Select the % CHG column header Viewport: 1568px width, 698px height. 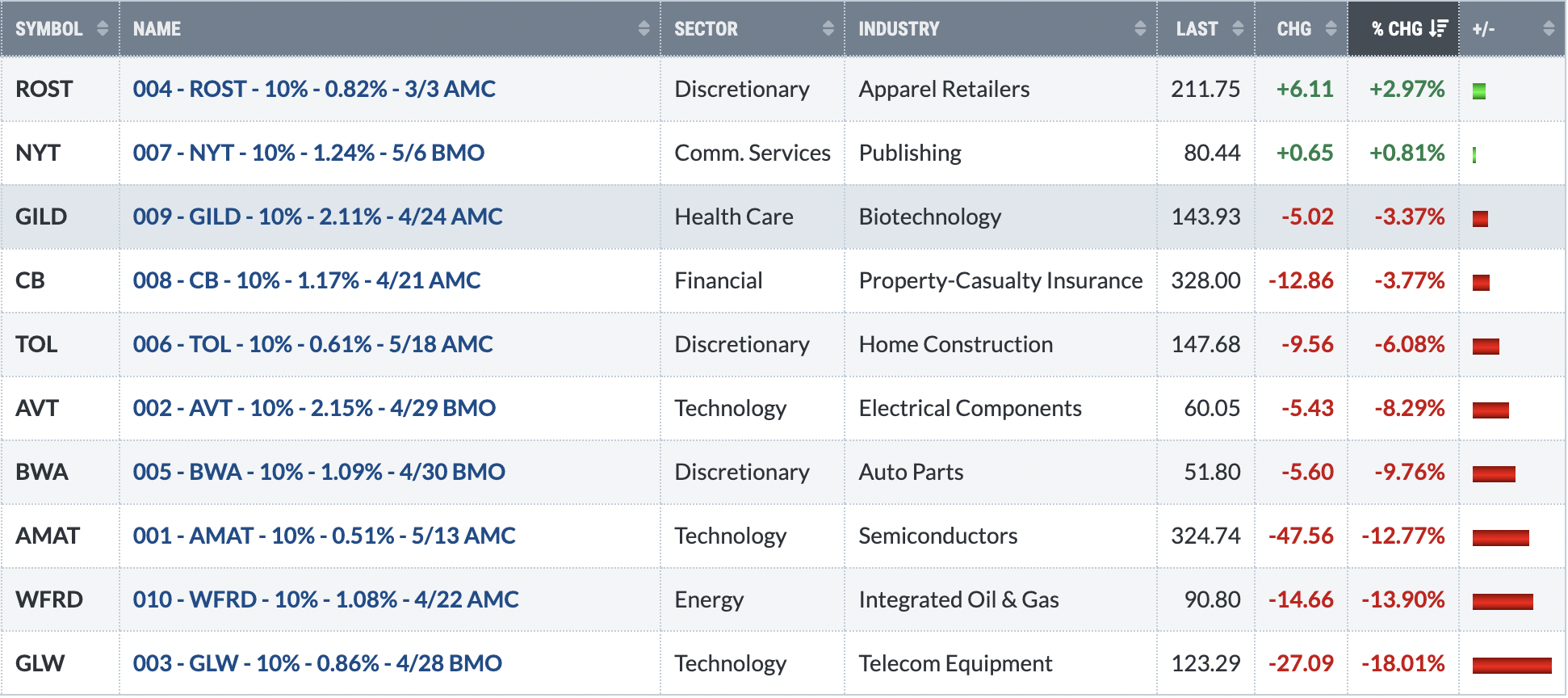tap(1403, 29)
